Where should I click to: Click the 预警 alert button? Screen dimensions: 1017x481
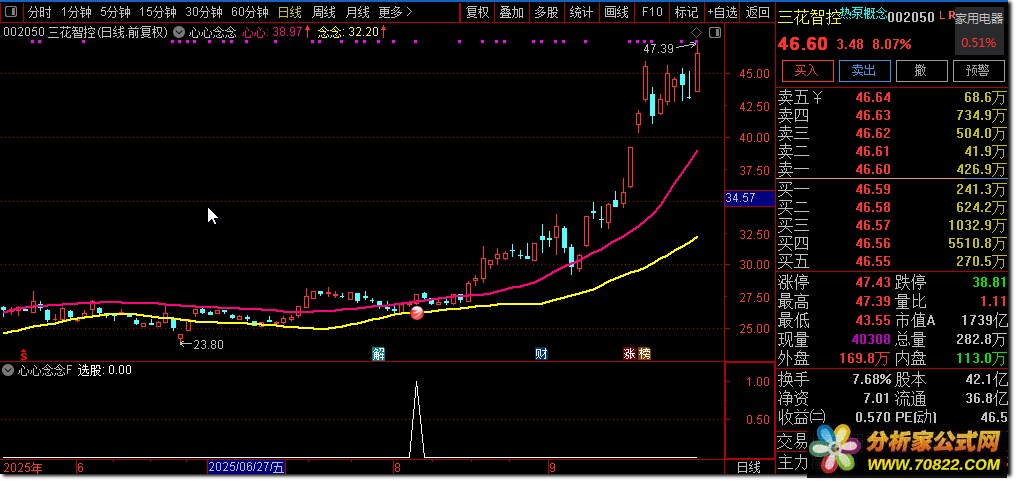point(977,71)
